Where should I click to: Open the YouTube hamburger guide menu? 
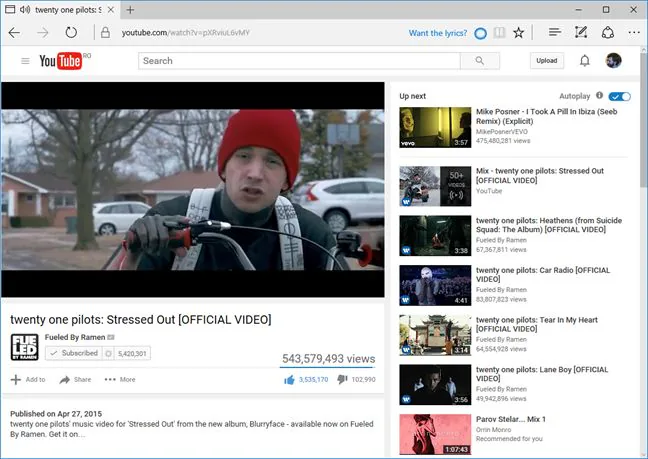(x=25, y=61)
